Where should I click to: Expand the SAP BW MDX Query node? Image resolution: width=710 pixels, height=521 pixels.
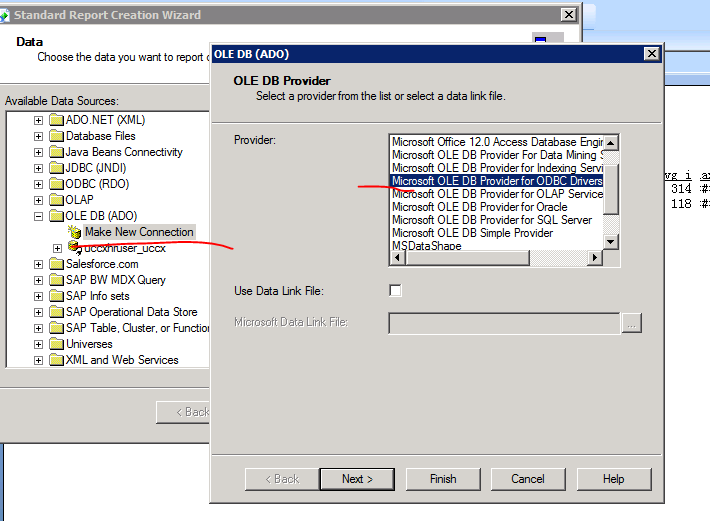[x=38, y=280]
